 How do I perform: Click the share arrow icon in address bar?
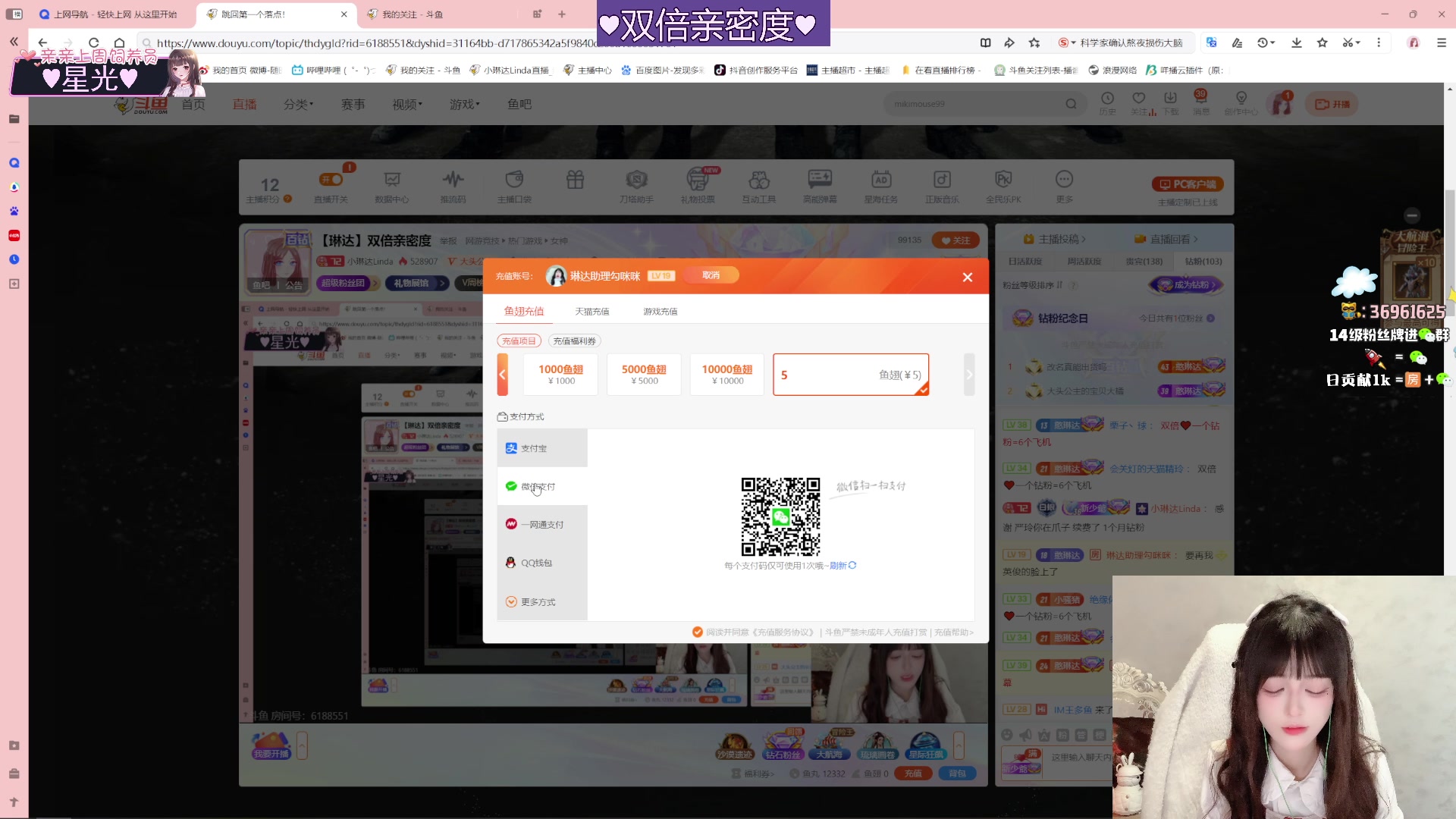1009,43
